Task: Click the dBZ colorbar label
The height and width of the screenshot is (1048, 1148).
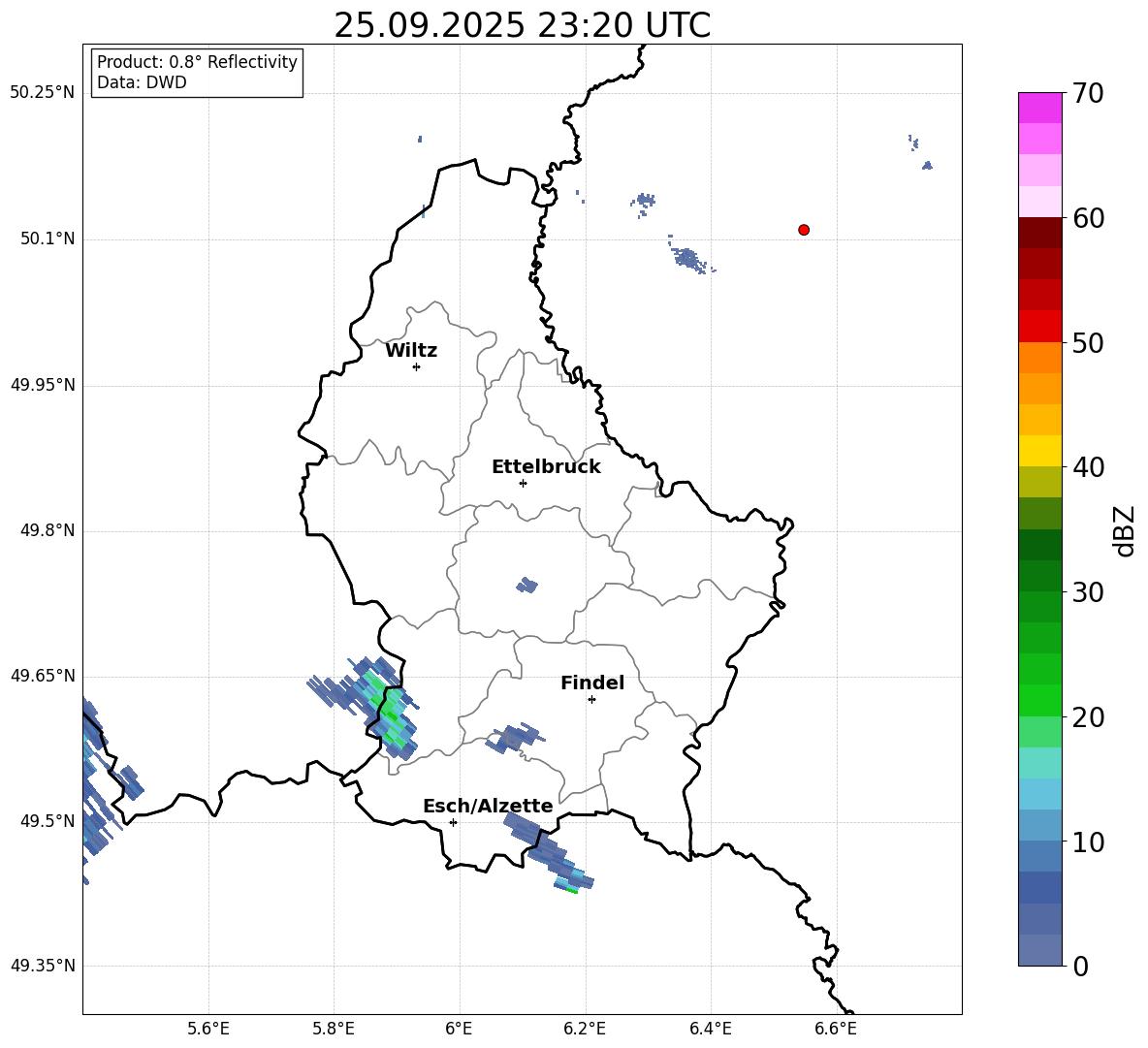Action: click(1124, 530)
